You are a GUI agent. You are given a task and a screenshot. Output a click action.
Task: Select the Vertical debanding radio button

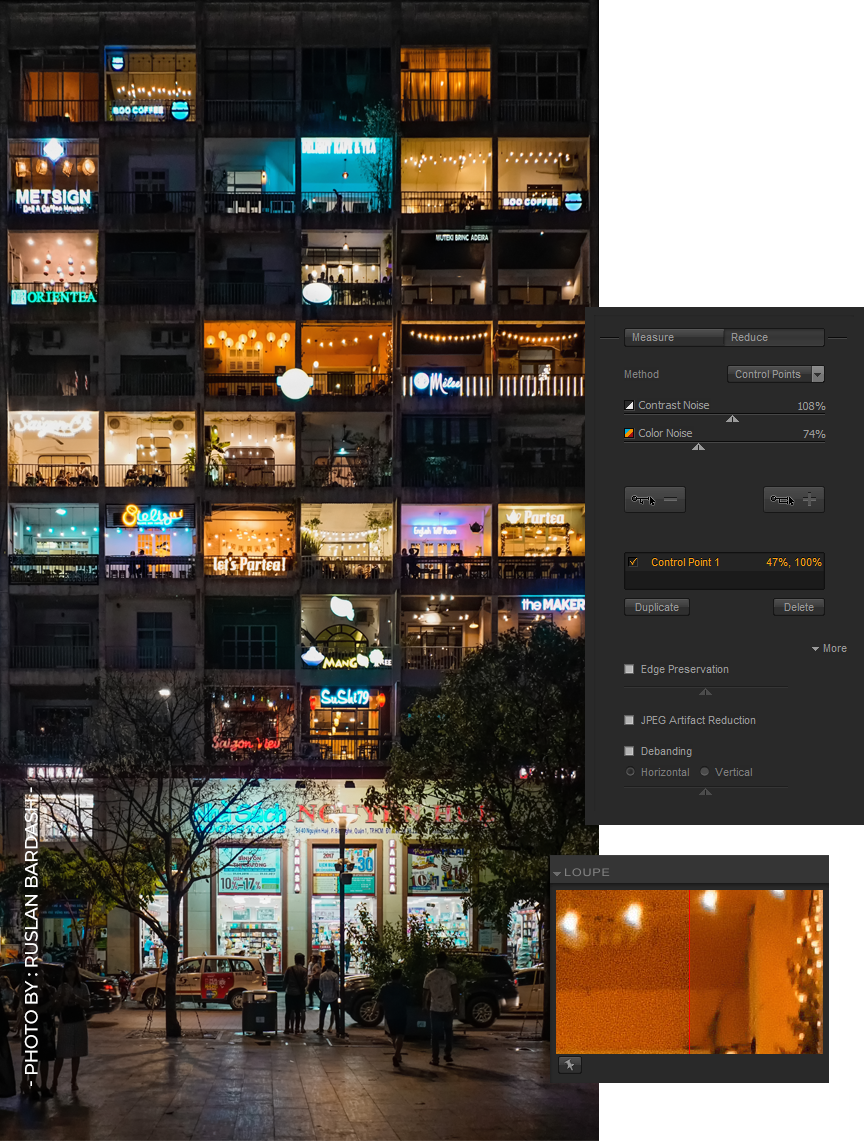pyautogui.click(x=705, y=772)
